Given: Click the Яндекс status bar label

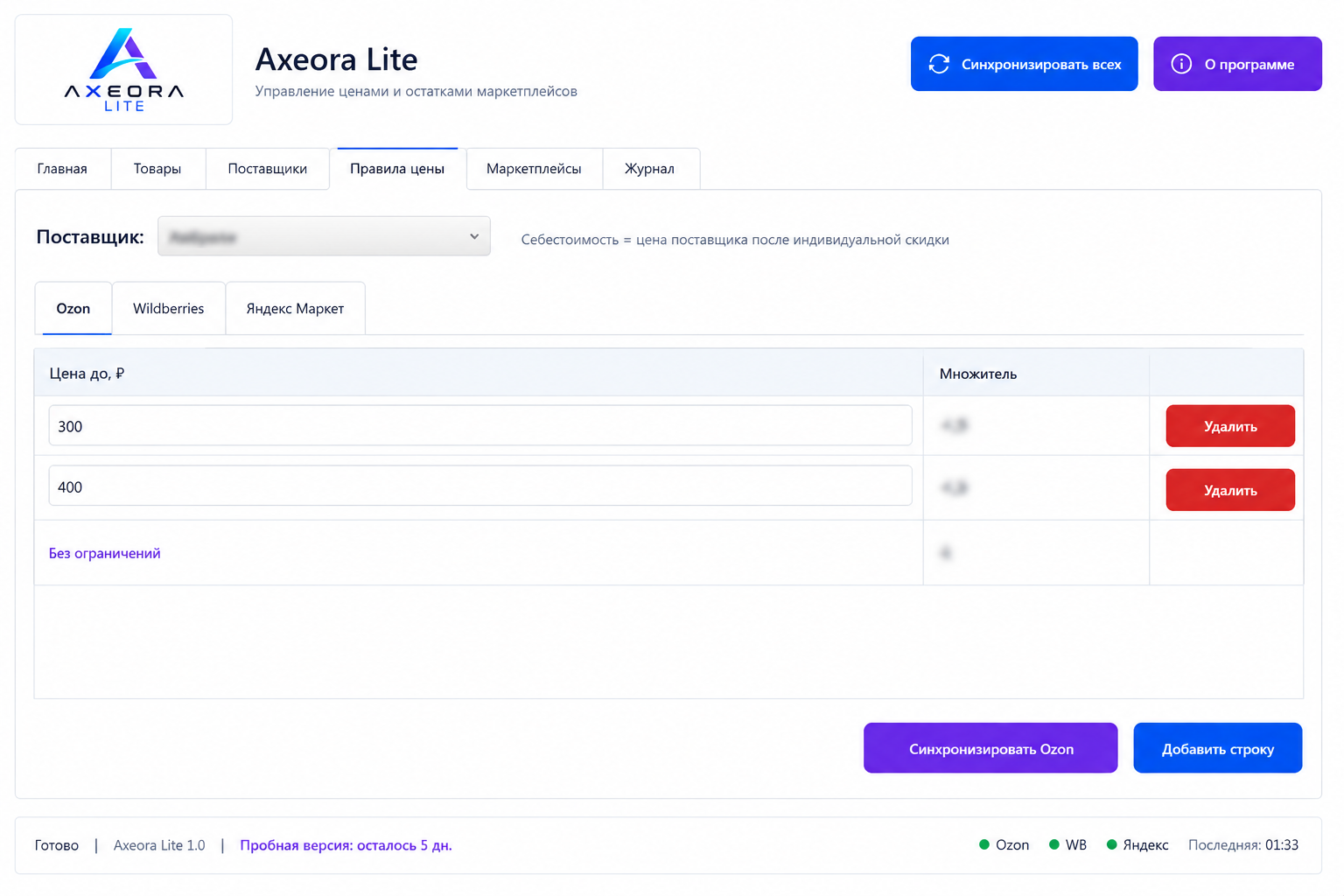Looking at the screenshot, I should (1145, 845).
